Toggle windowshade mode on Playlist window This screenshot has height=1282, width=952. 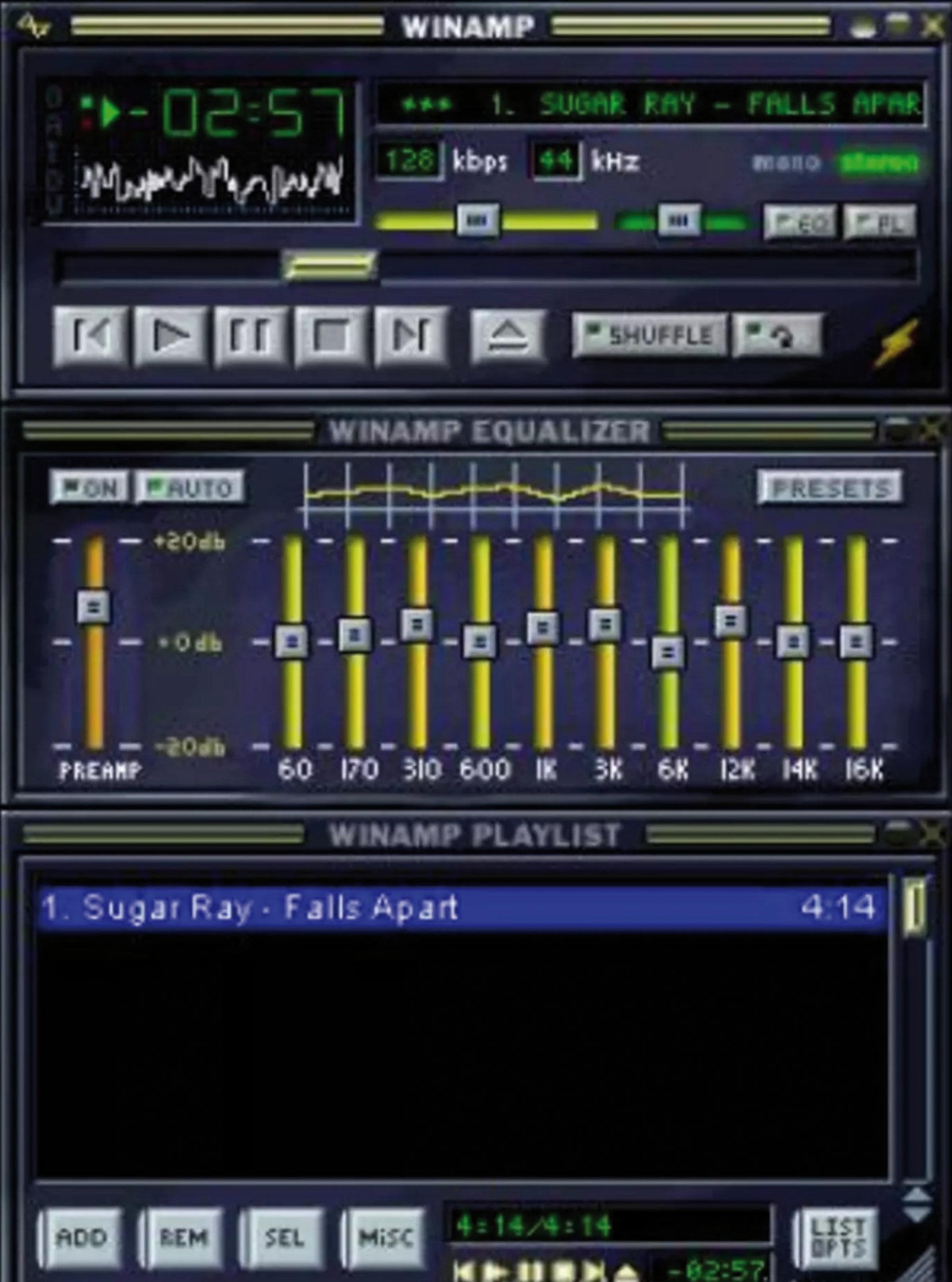click(x=898, y=833)
